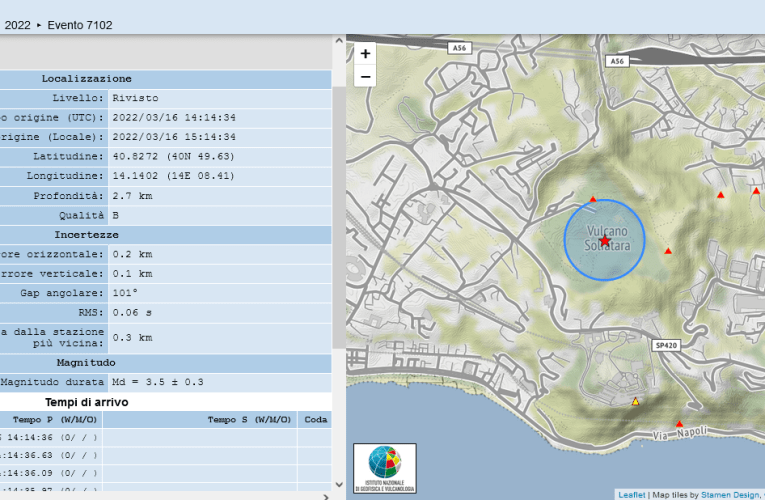Zoom in on the map
This screenshot has width=765, height=500.
(365, 54)
